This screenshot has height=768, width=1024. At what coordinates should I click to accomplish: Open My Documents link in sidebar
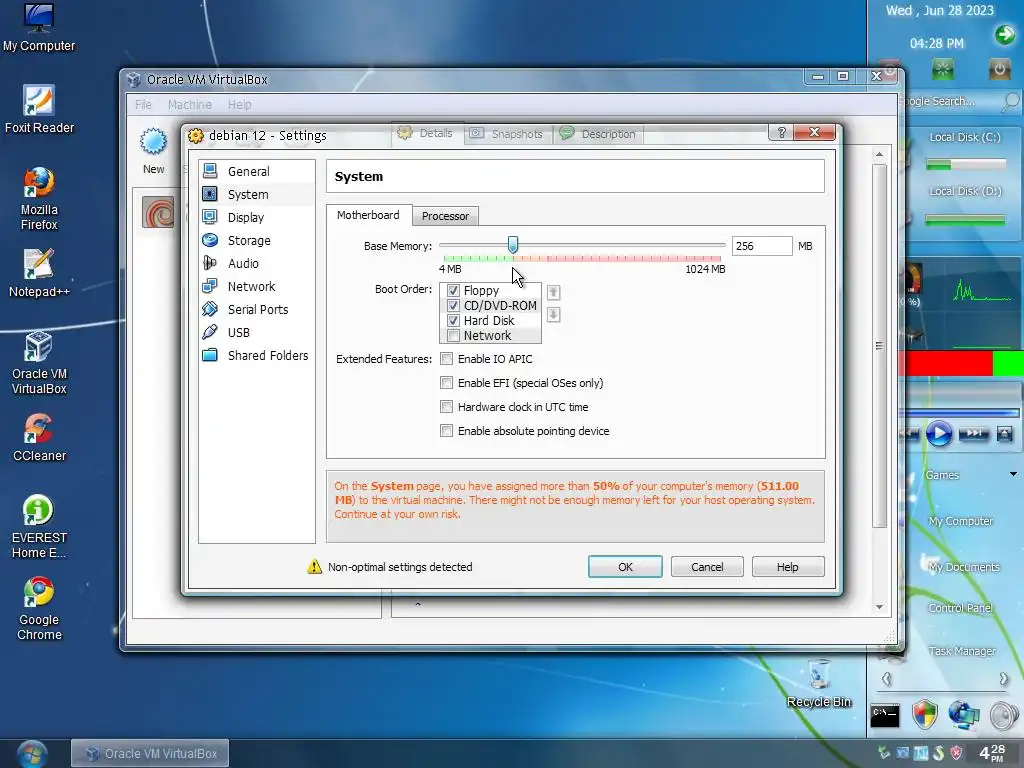[963, 567]
